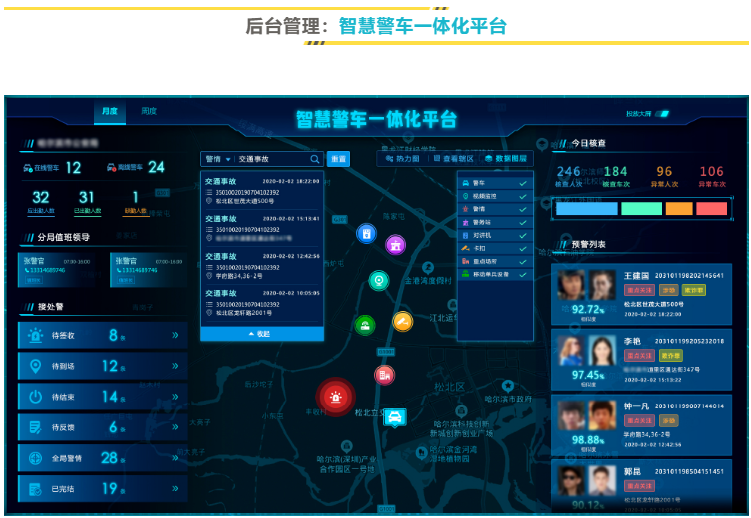The height and width of the screenshot is (518, 751).
Task: Click the blue walkie-talkie map marker
Action: coord(366,234)
